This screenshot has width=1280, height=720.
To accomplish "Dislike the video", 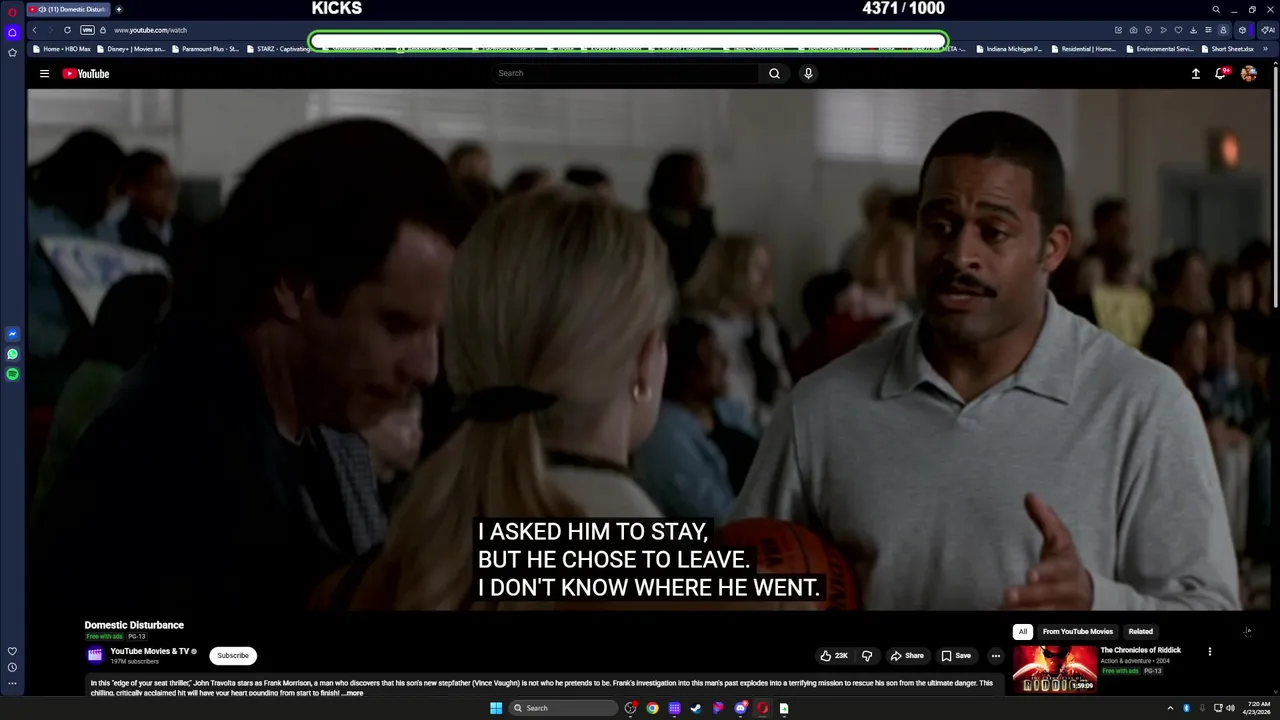I will point(867,655).
